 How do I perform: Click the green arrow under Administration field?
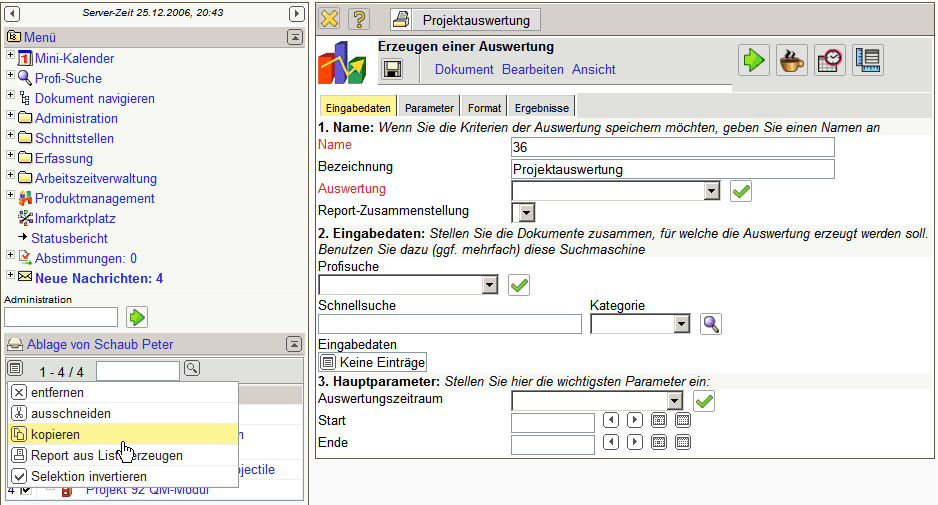point(136,317)
